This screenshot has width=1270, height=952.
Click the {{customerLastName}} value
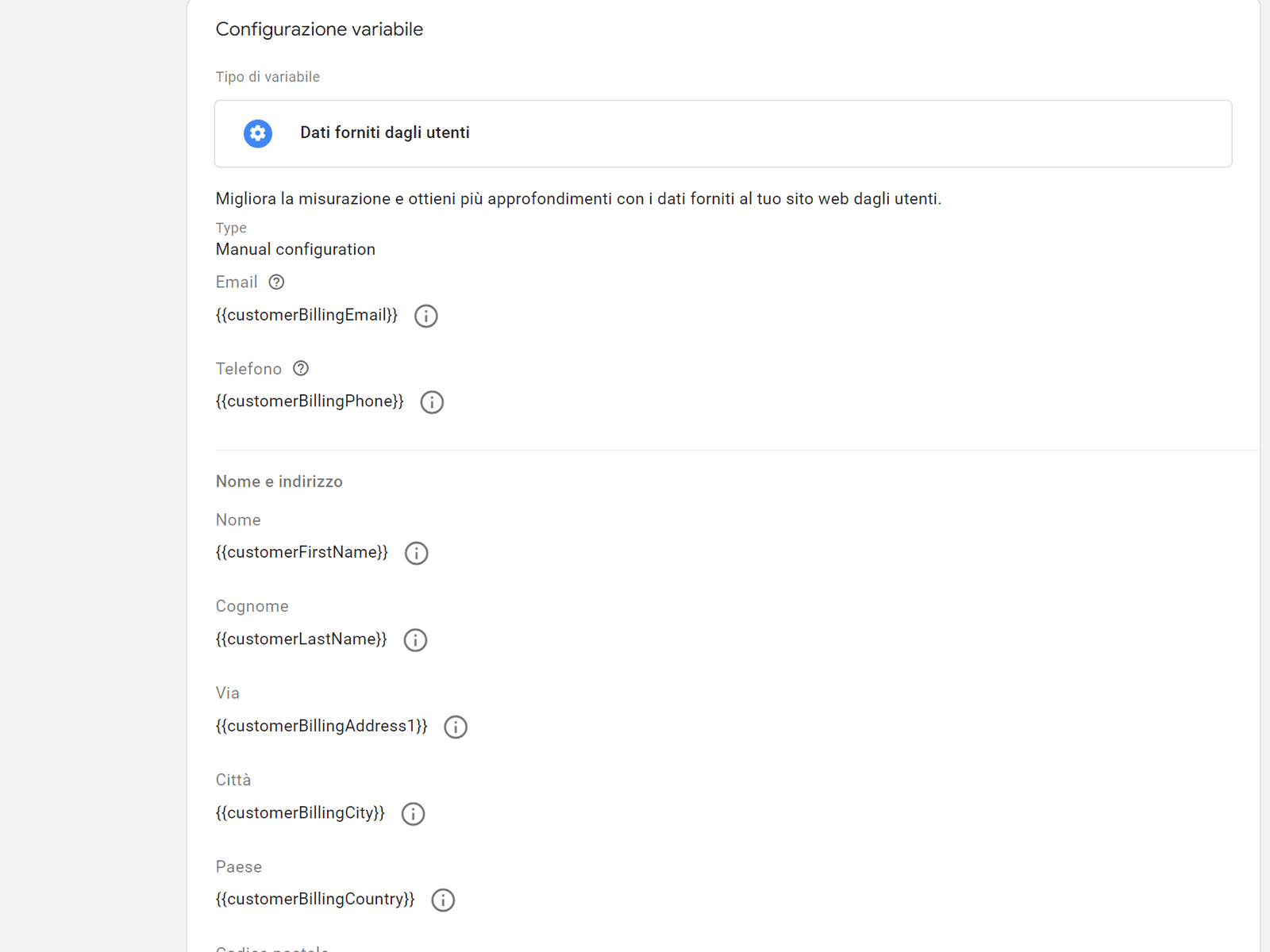301,639
